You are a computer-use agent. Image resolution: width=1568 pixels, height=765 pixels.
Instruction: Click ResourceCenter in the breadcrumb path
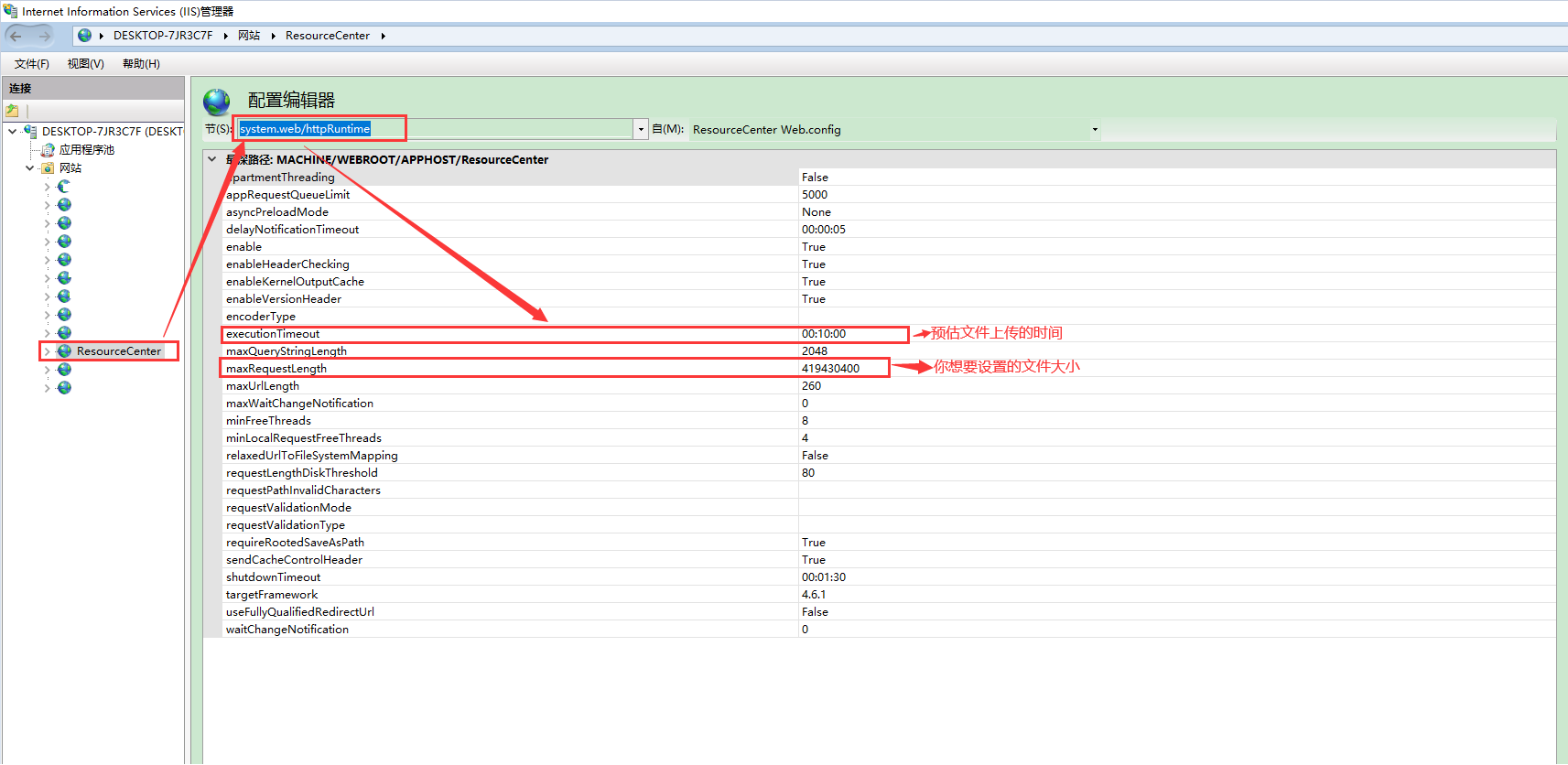(x=327, y=36)
